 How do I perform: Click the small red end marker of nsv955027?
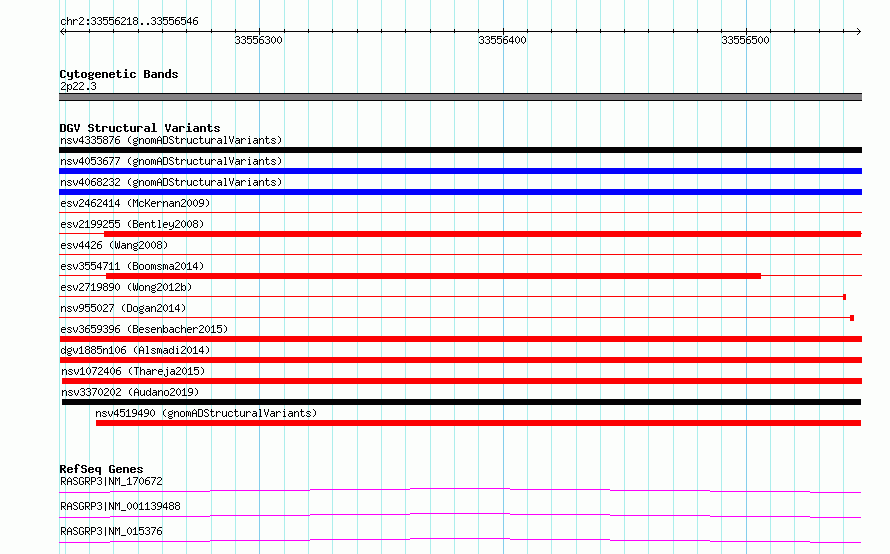pos(852,318)
